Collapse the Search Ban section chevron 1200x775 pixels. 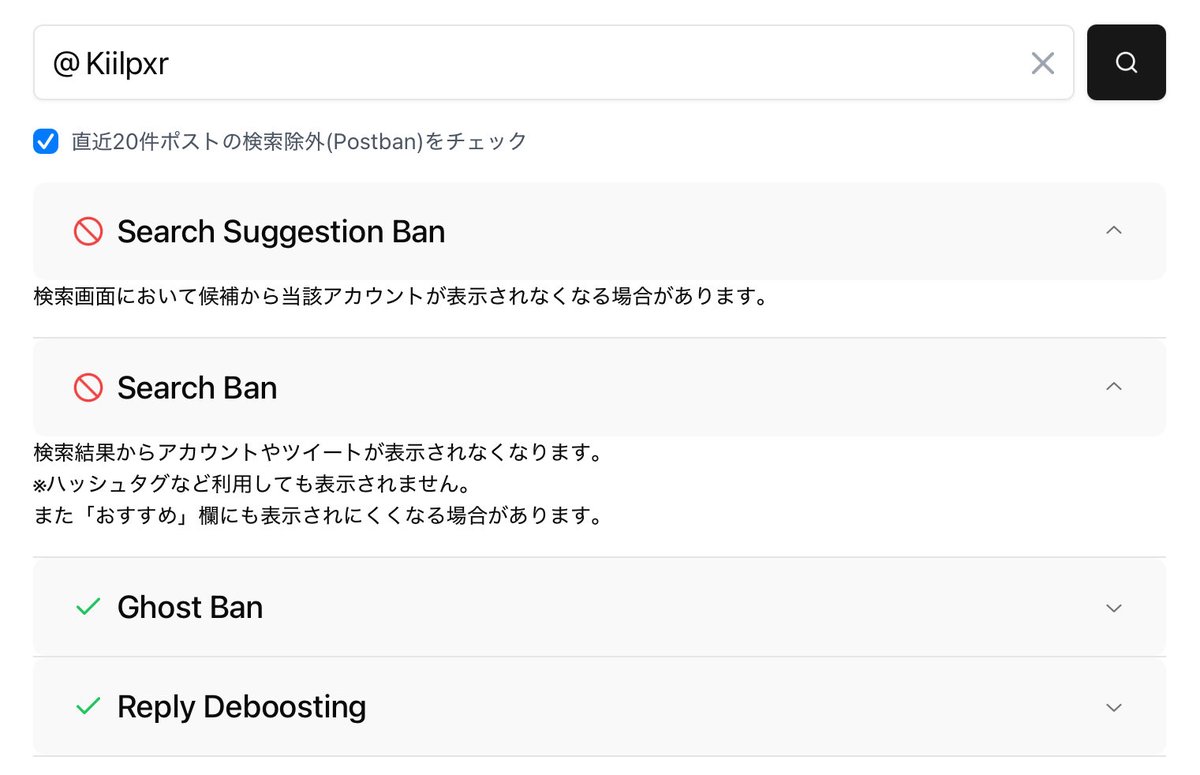(1114, 386)
